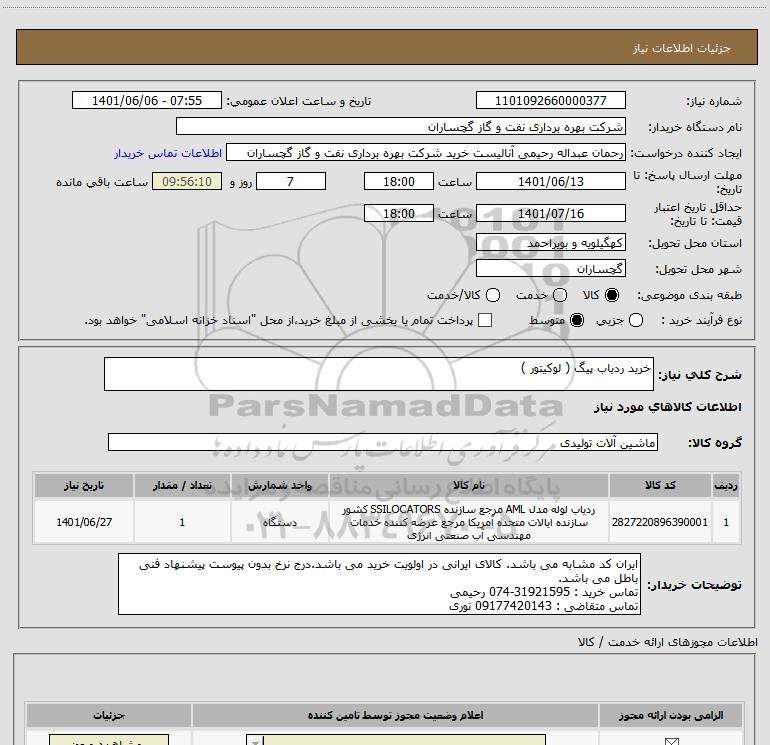Open the license status dropdown arrow
770x745 pixels.
point(255,741)
